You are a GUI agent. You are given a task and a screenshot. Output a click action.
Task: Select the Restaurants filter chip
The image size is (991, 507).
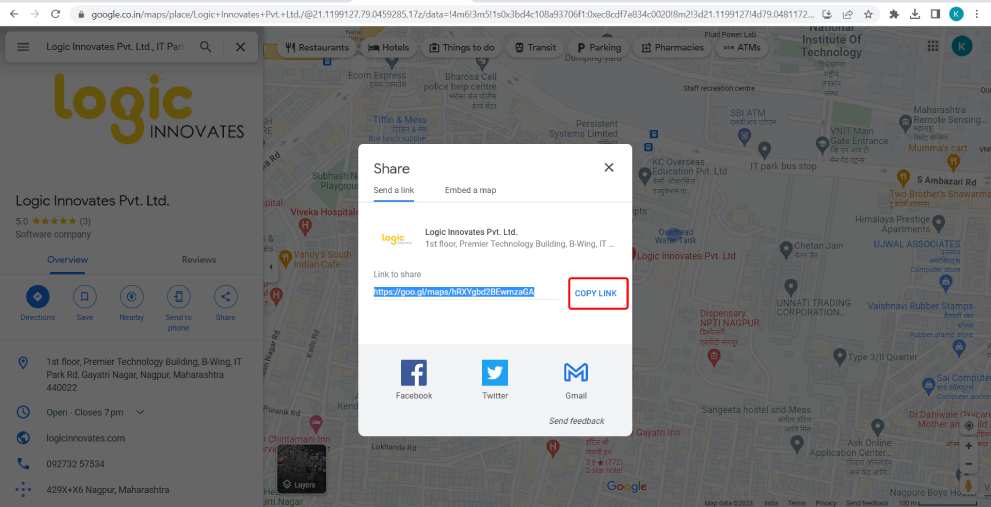click(317, 47)
